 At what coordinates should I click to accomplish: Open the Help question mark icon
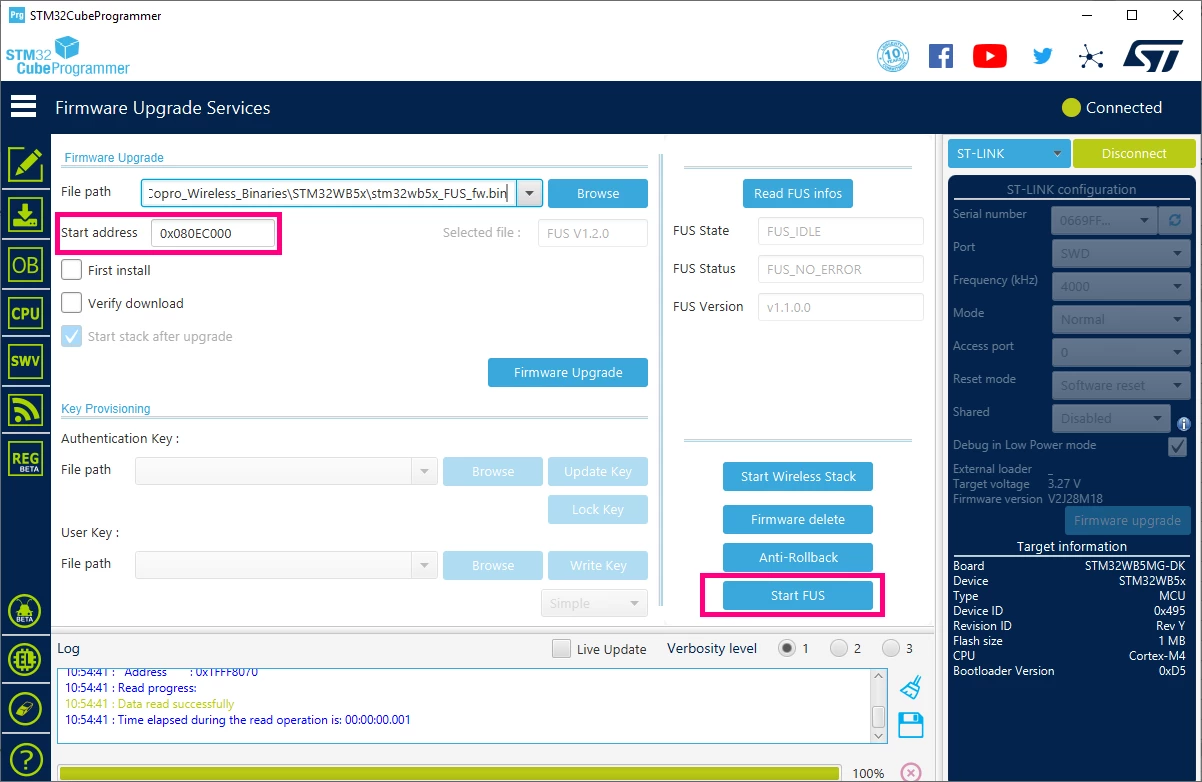tap(25, 758)
